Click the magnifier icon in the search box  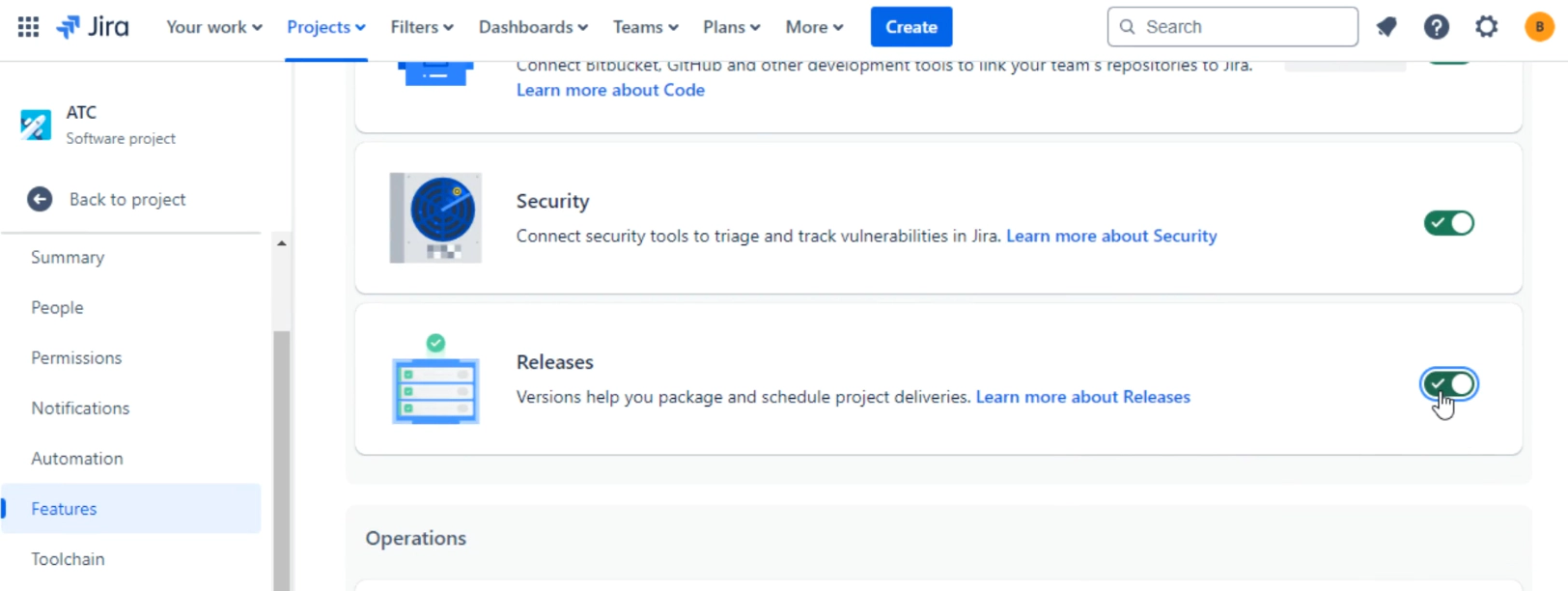tap(1127, 27)
